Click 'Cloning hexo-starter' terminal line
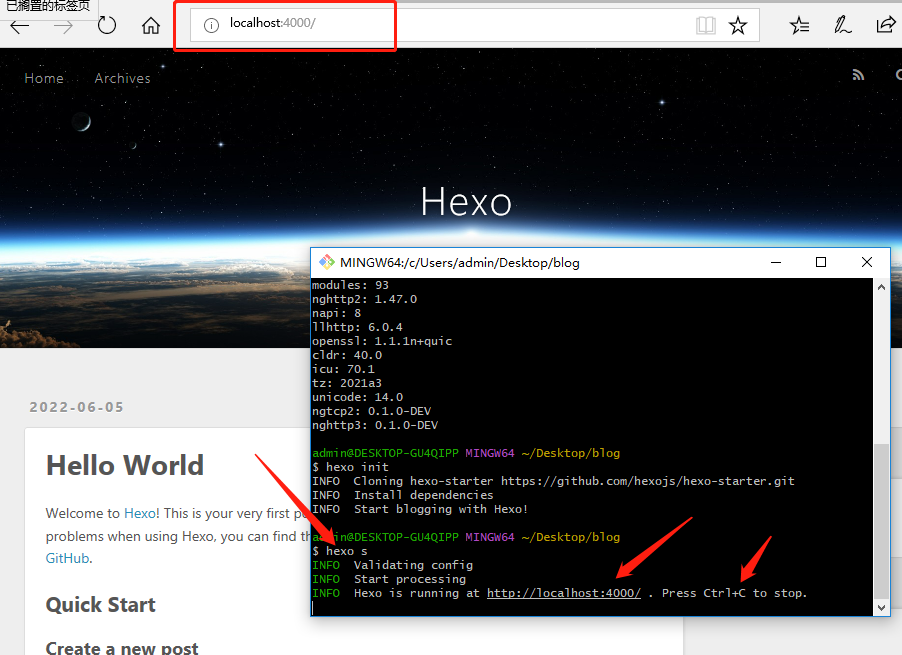This screenshot has width=902, height=655. 553,481
